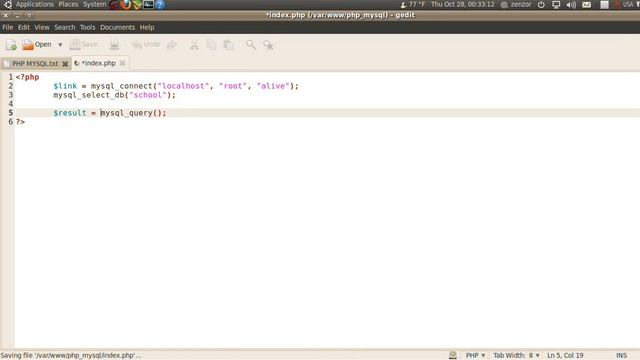Image resolution: width=640 pixels, height=360 pixels.
Task: Click the status bar save indicator icon
Action: click(453, 356)
